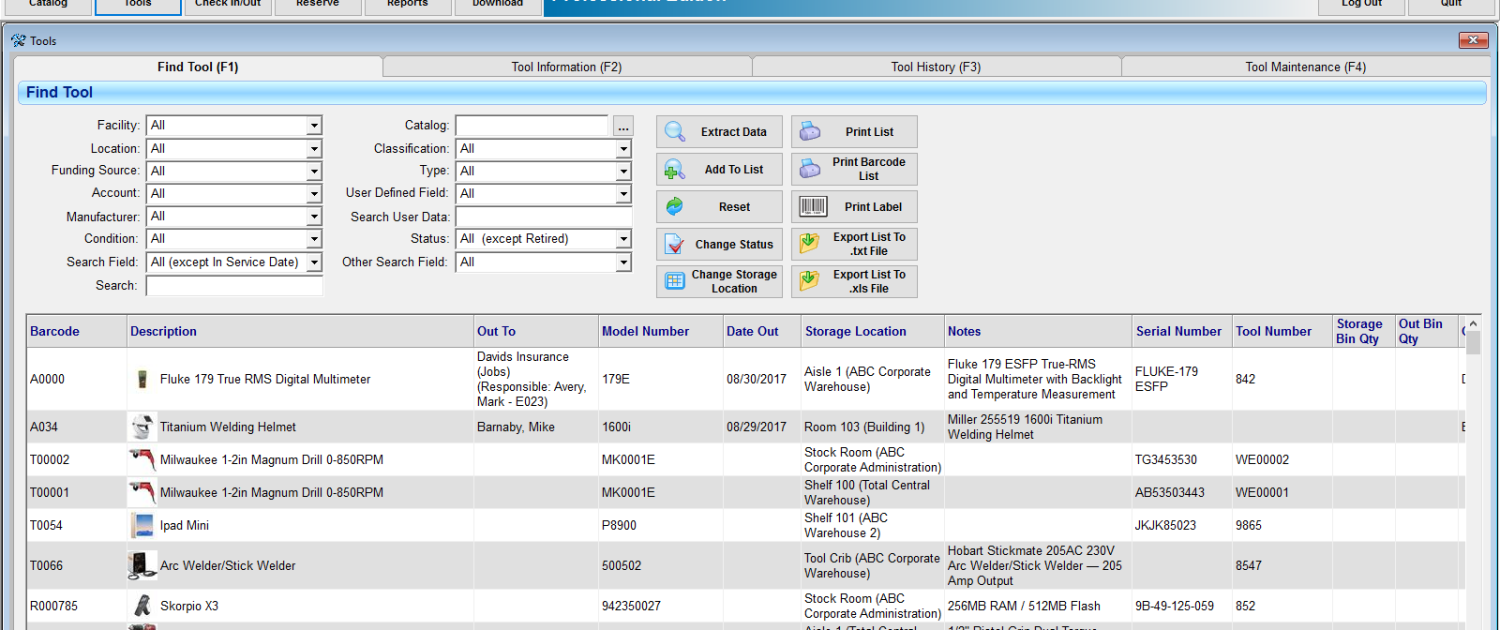This screenshot has height=630, width=1500.
Task: Click Export List To .txt File
Action: (854, 244)
